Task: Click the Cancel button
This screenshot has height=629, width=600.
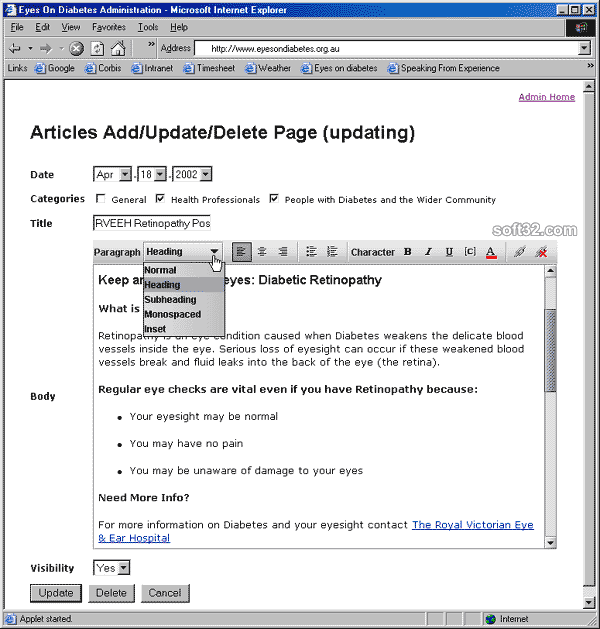Action: point(165,593)
